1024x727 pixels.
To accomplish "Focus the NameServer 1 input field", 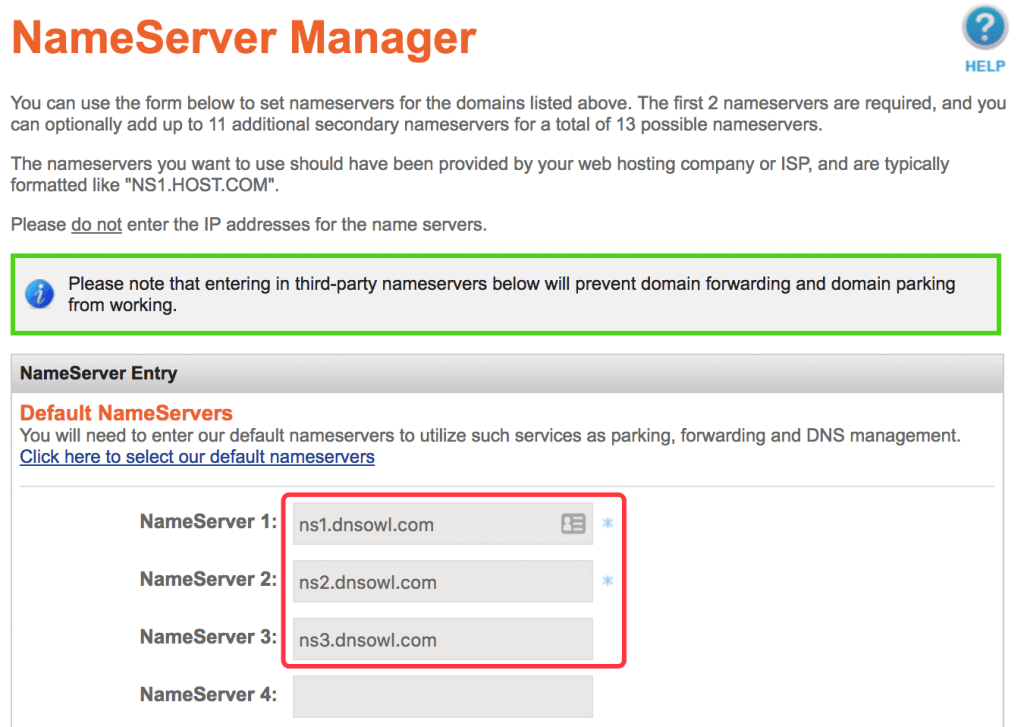I will tap(442, 524).
